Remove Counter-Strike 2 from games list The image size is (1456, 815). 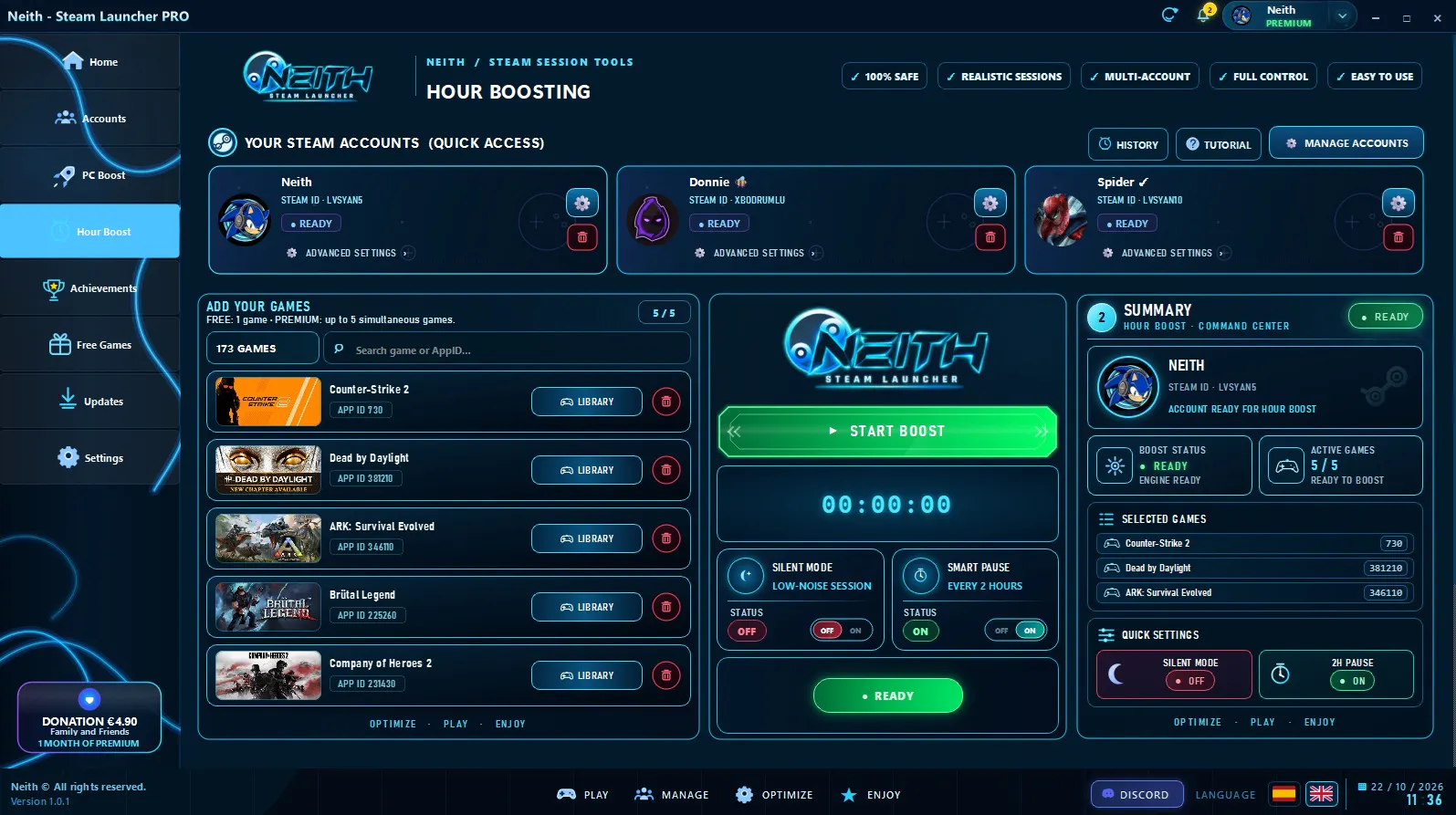pyautogui.click(x=666, y=402)
